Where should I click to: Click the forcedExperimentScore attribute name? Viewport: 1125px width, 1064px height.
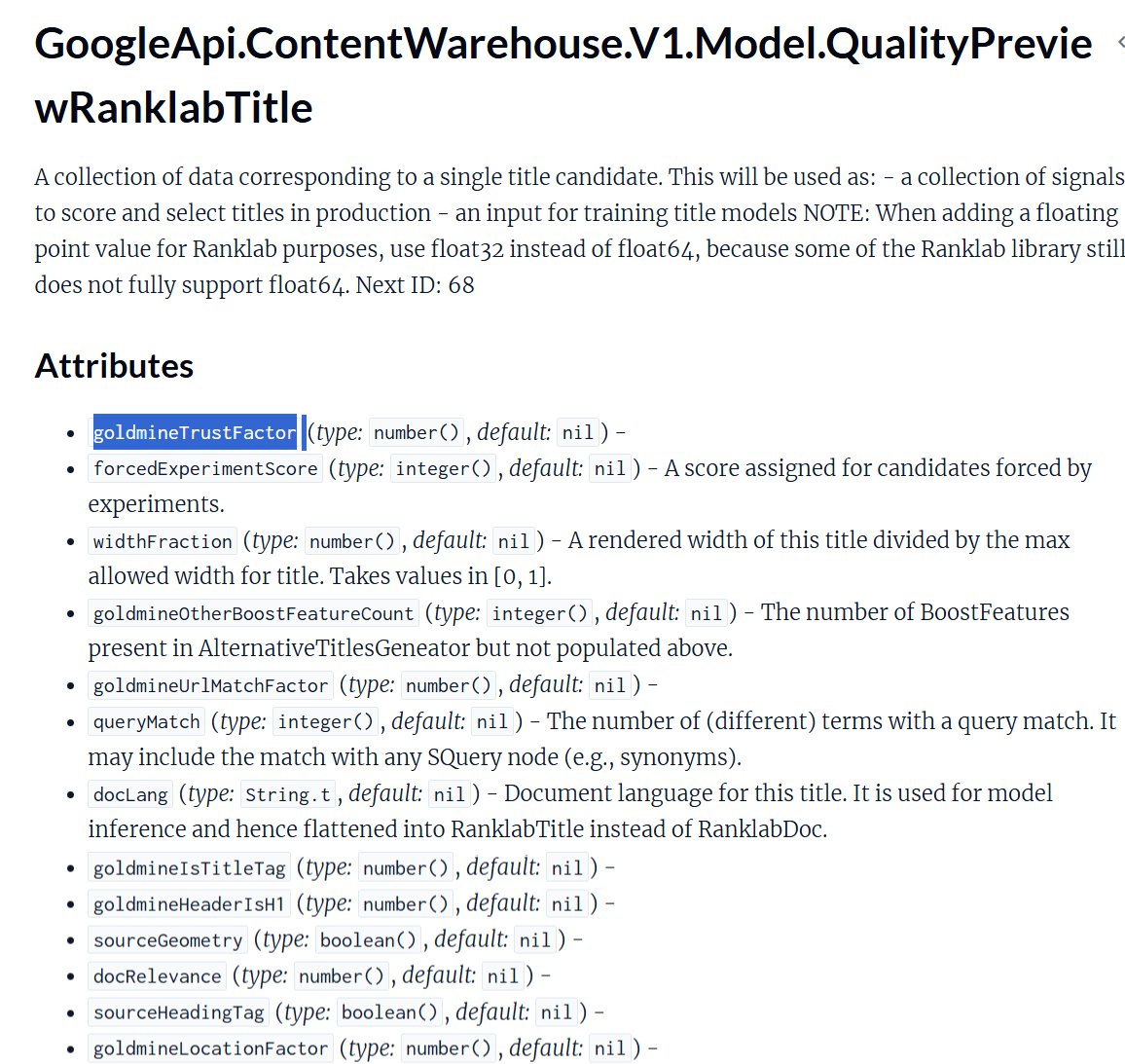(x=205, y=468)
